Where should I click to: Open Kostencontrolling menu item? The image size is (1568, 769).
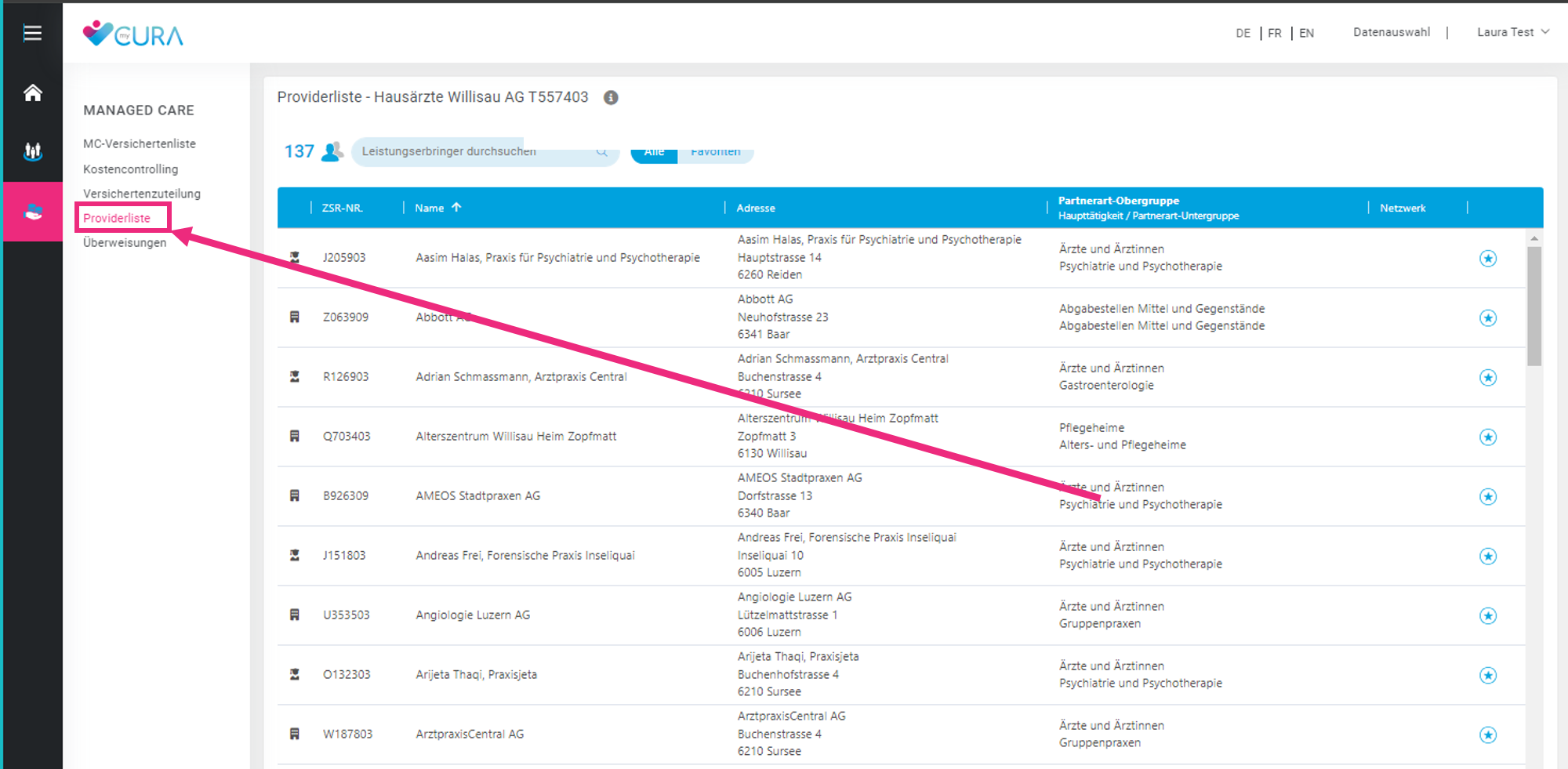tap(130, 169)
